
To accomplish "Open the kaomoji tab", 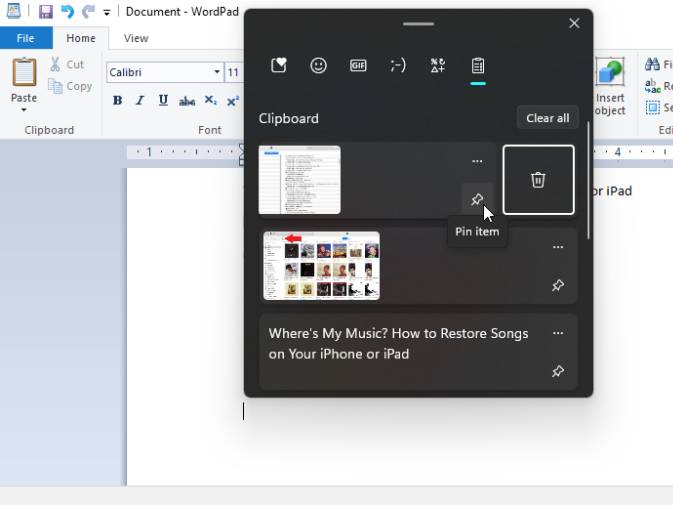I will point(398,66).
